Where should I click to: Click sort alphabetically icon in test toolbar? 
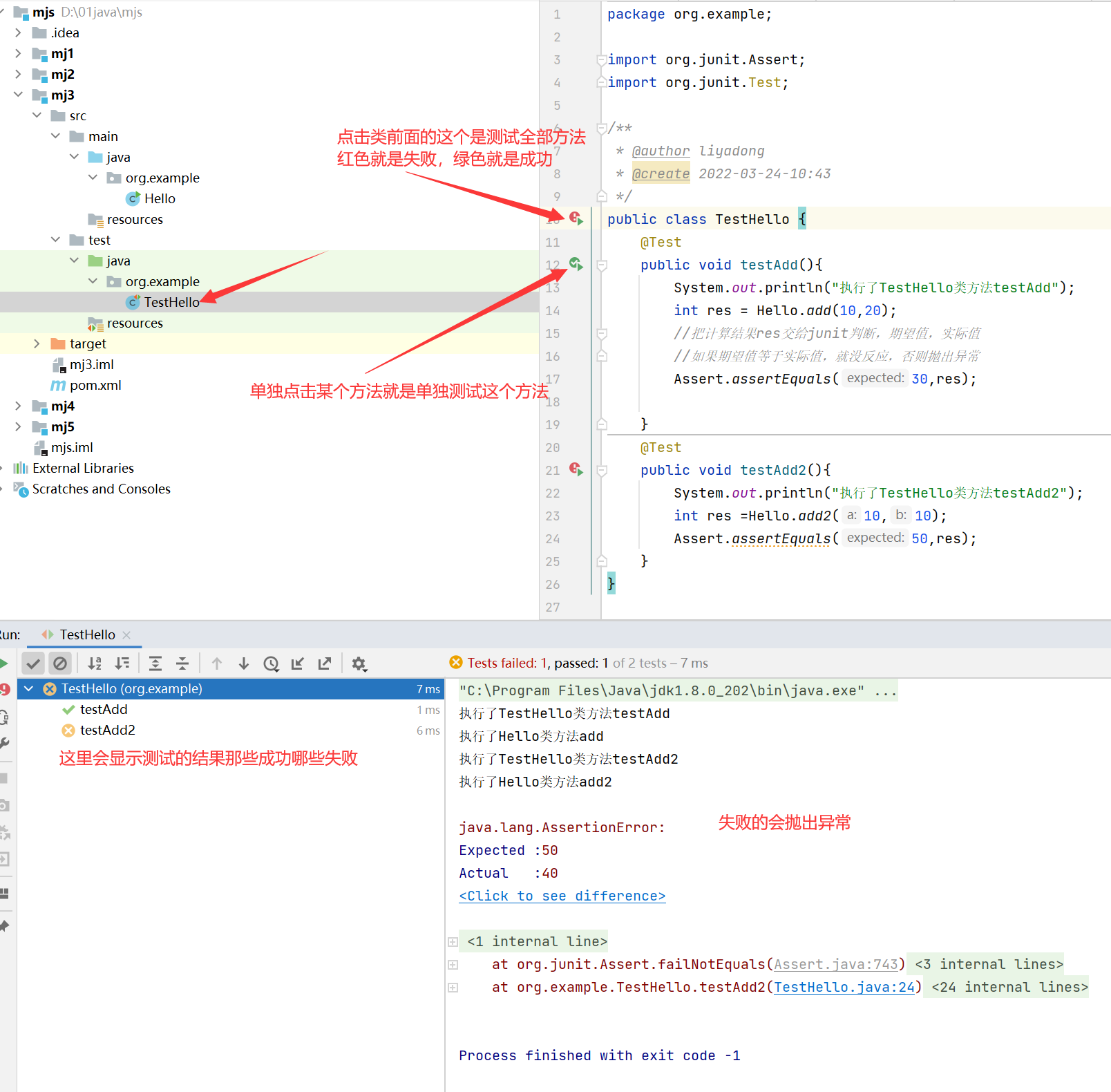(95, 663)
